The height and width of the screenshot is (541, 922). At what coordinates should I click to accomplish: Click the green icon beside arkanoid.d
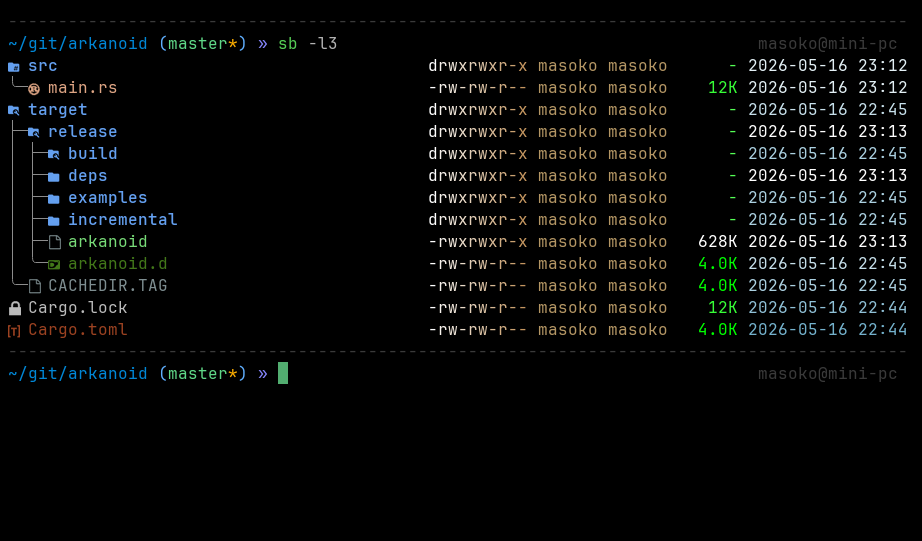coord(54,265)
